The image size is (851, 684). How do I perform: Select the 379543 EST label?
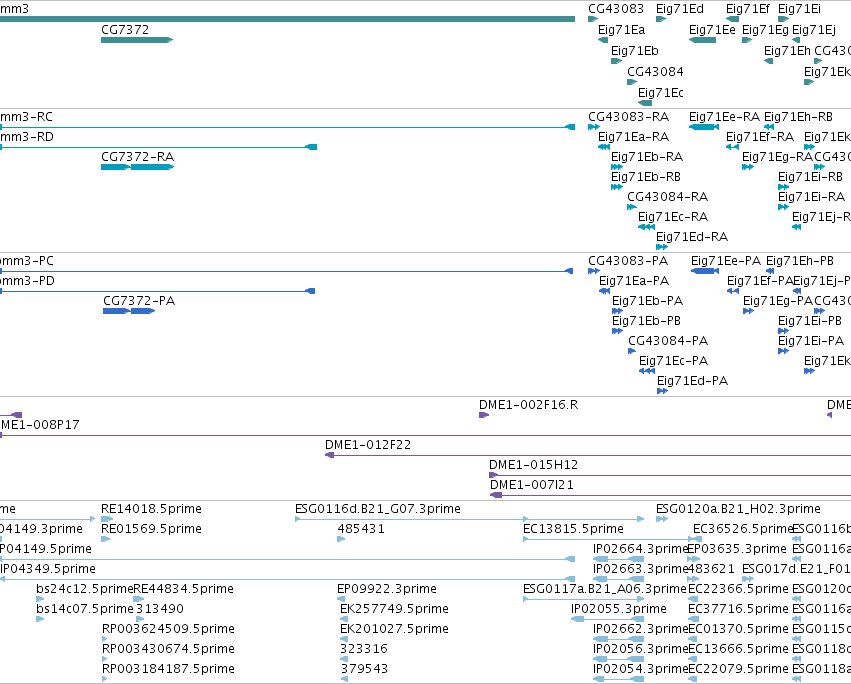(364, 670)
